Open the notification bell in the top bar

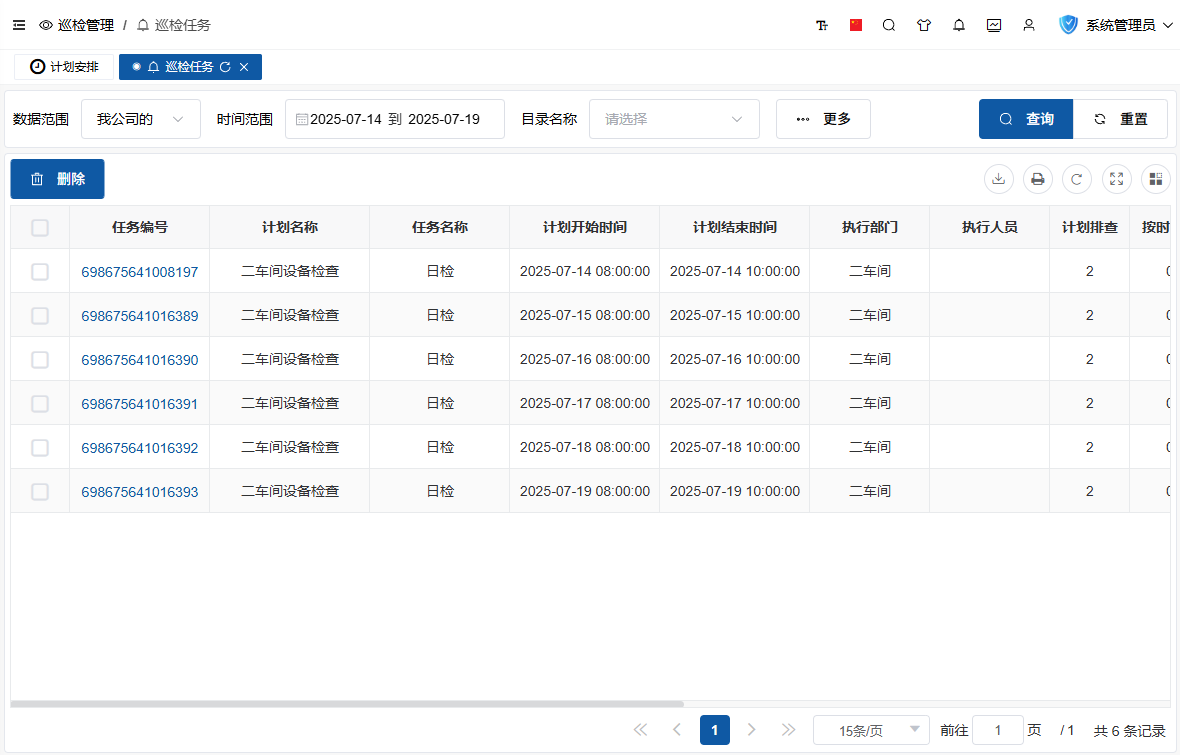tap(959, 25)
